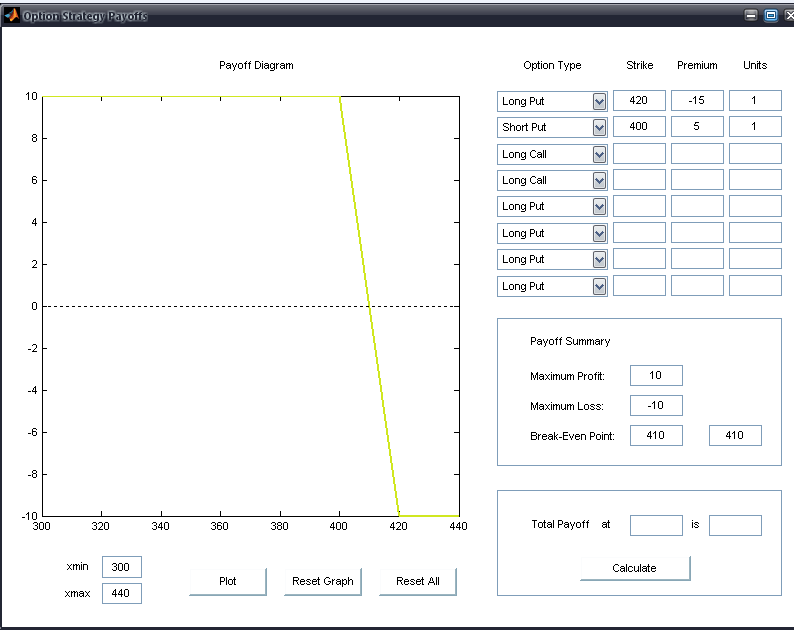This screenshot has width=794, height=630.
Task: Select the Premium field containing 5
Action: click(x=697, y=126)
